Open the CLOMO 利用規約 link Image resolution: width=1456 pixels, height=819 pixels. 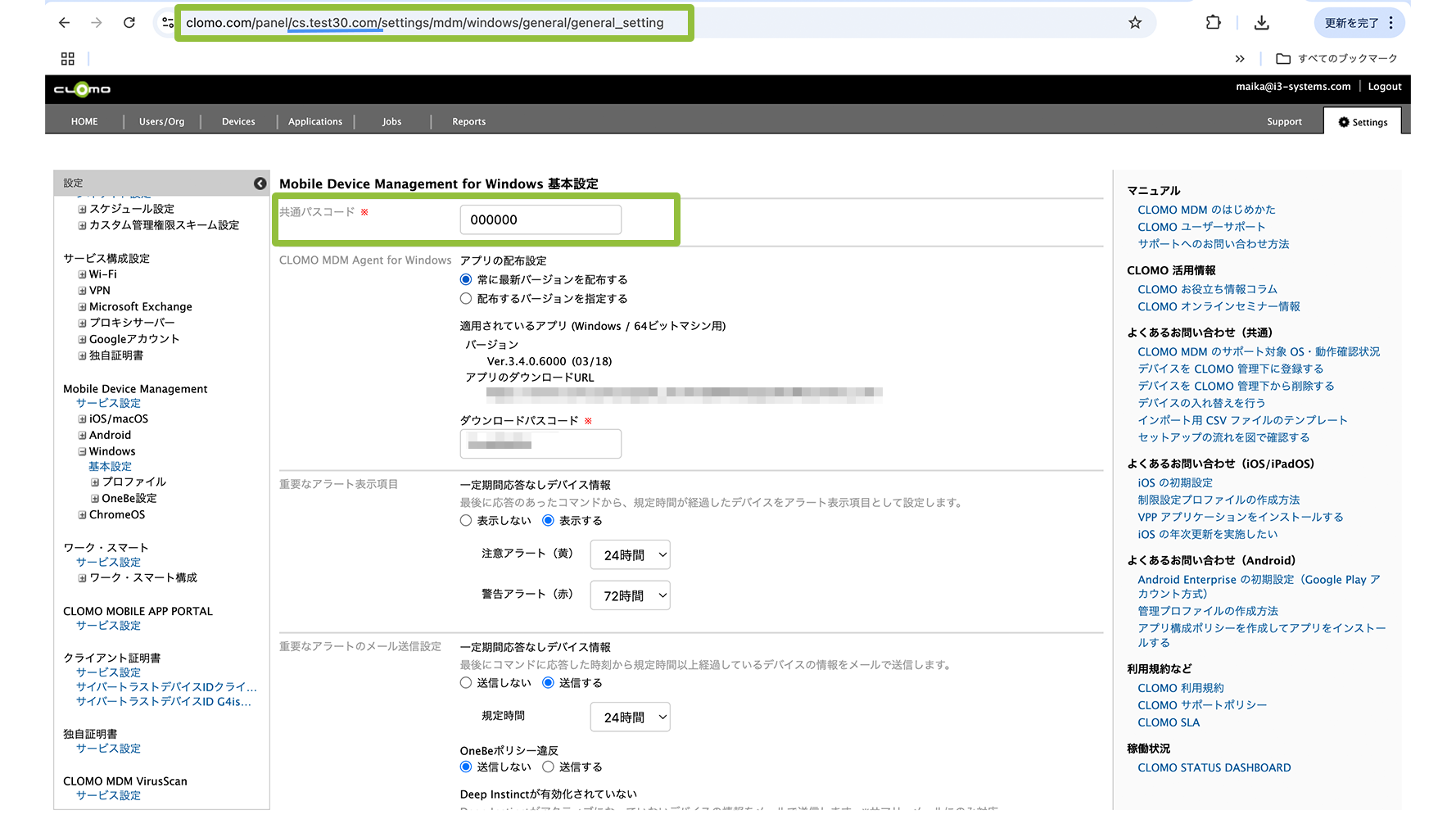[1180, 688]
